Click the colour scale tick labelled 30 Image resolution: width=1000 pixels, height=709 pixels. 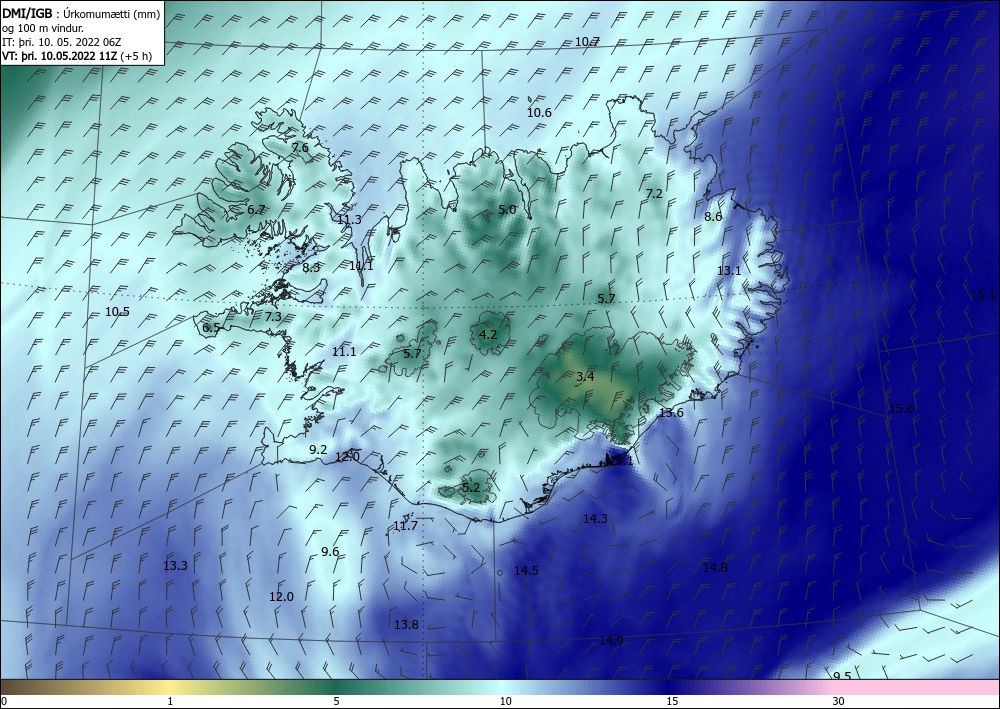click(838, 701)
